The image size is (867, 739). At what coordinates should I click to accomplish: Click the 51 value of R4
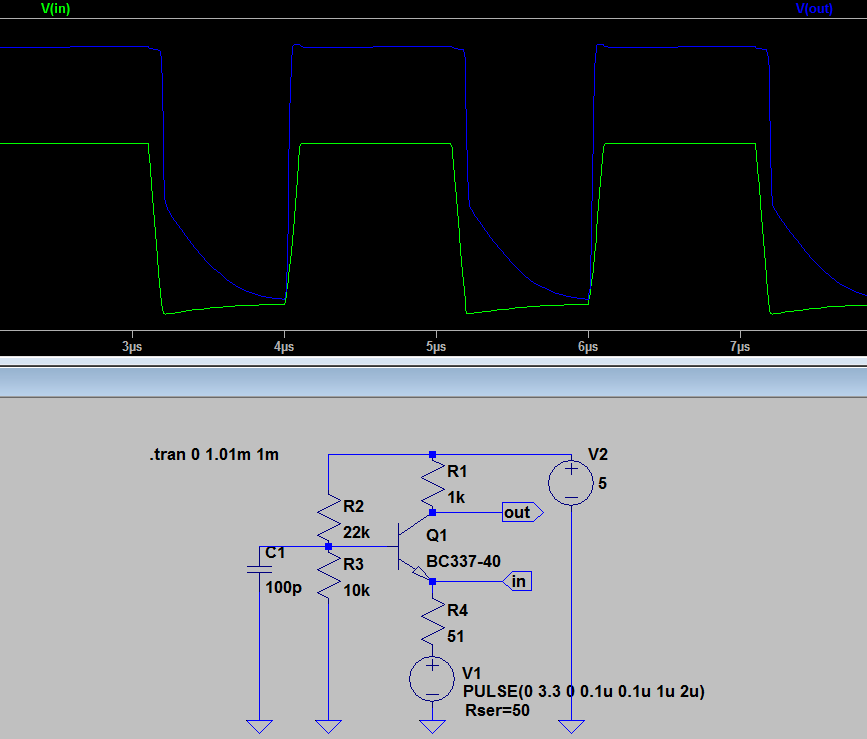[x=455, y=636]
